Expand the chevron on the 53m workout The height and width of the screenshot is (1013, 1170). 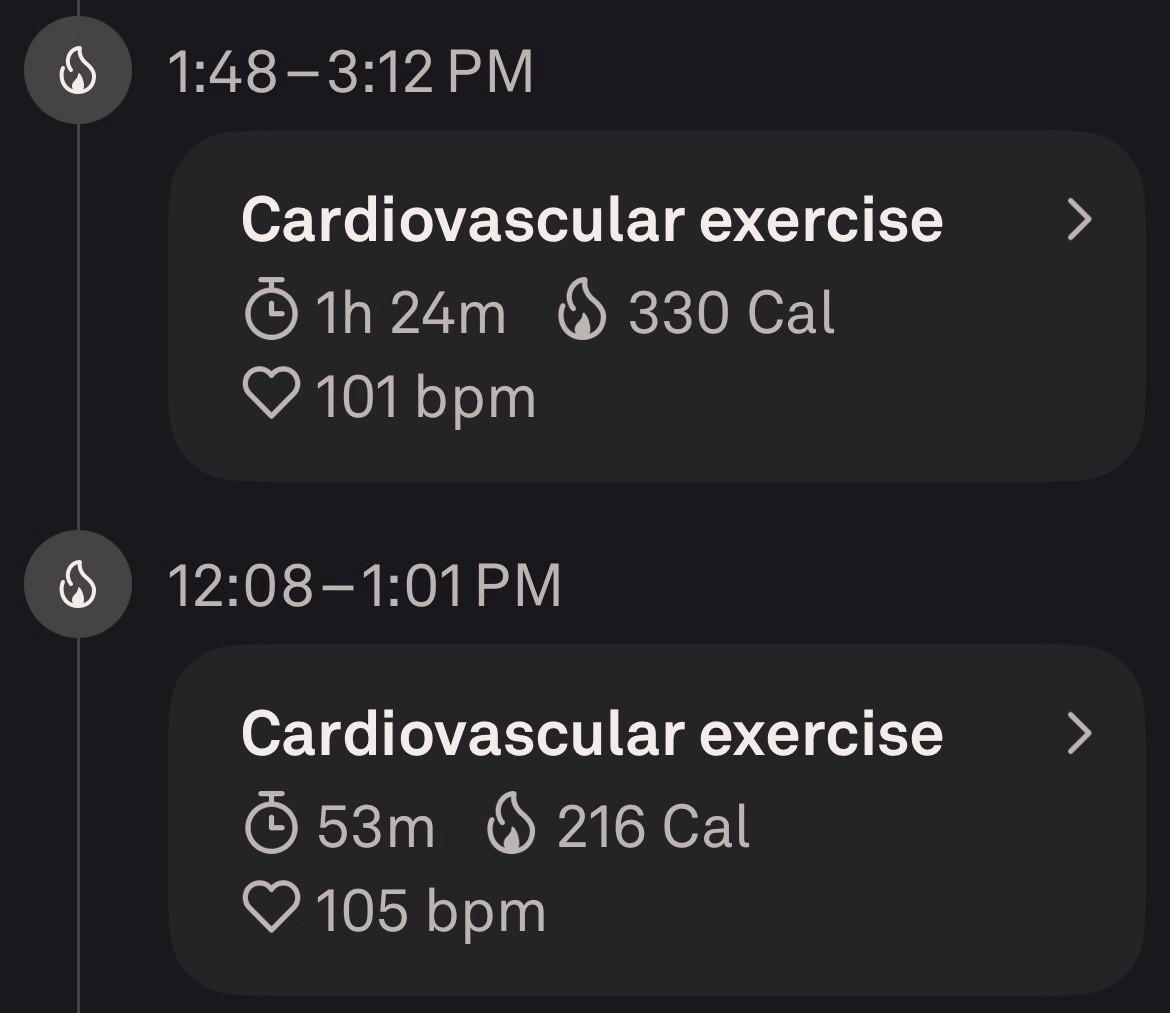pyautogui.click(x=1079, y=734)
